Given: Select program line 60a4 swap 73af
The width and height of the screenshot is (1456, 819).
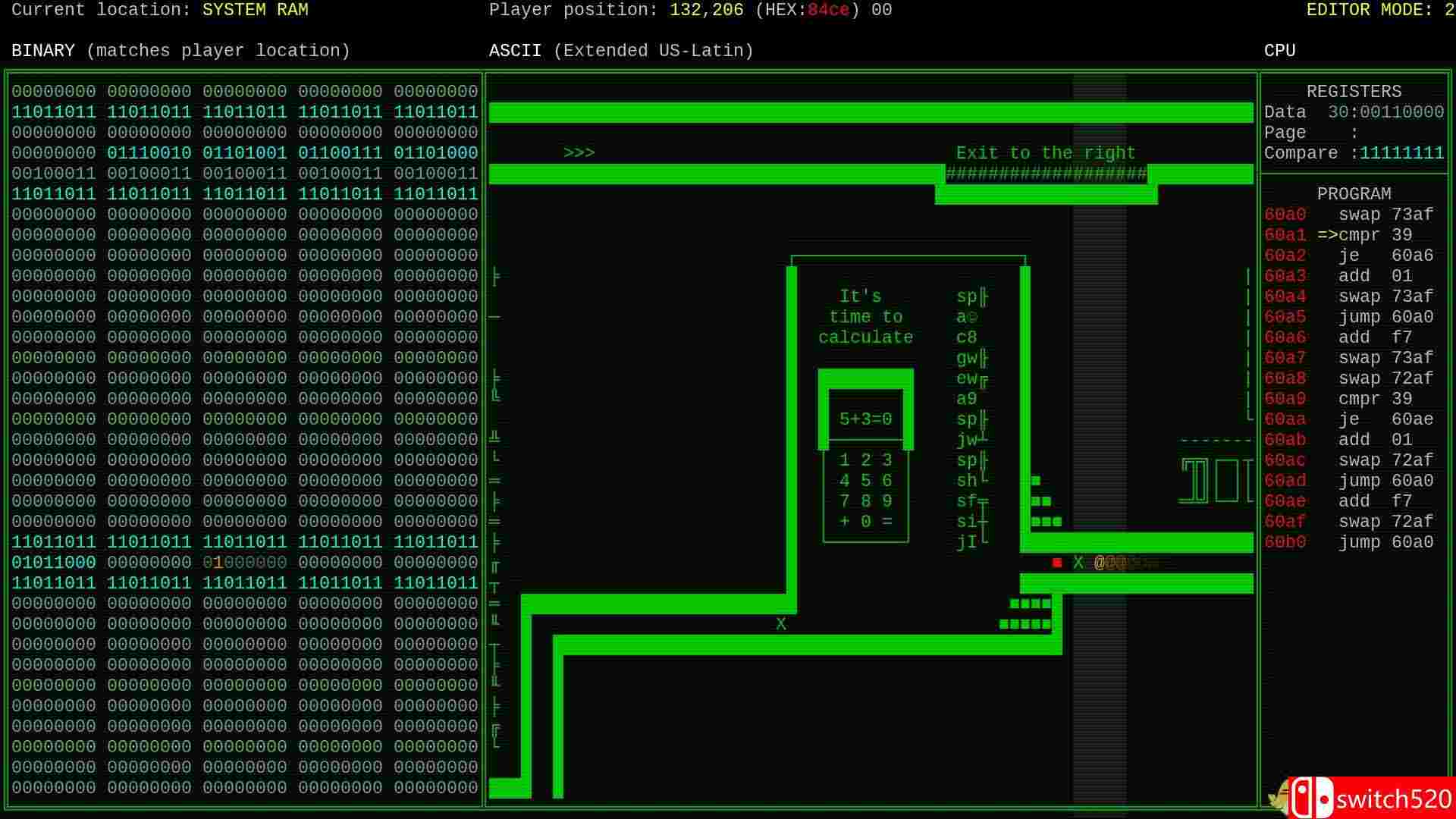Looking at the screenshot, I should point(1349,297).
